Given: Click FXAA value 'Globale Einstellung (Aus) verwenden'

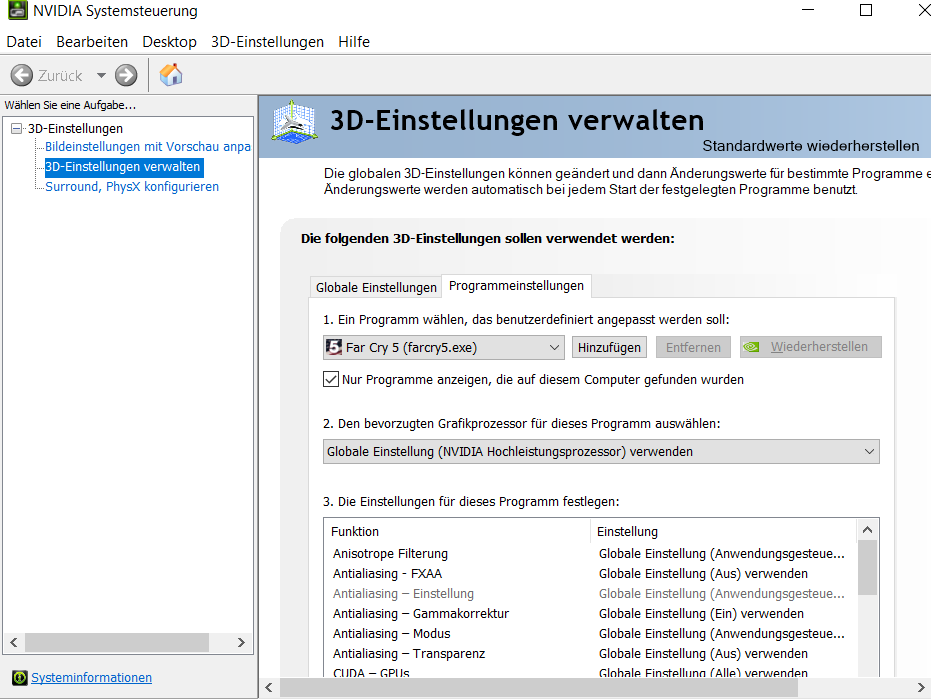Looking at the screenshot, I should [x=703, y=574].
